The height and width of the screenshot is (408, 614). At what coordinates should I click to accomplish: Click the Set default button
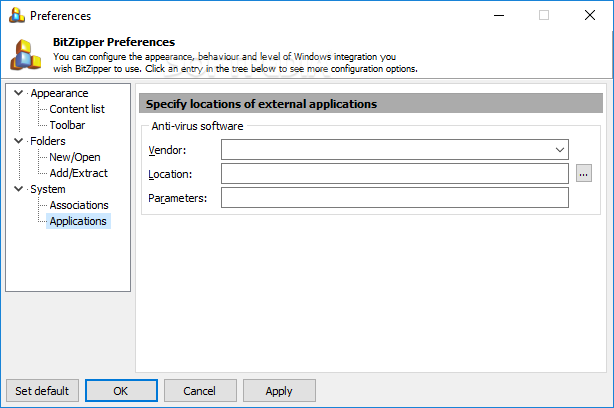[42, 391]
